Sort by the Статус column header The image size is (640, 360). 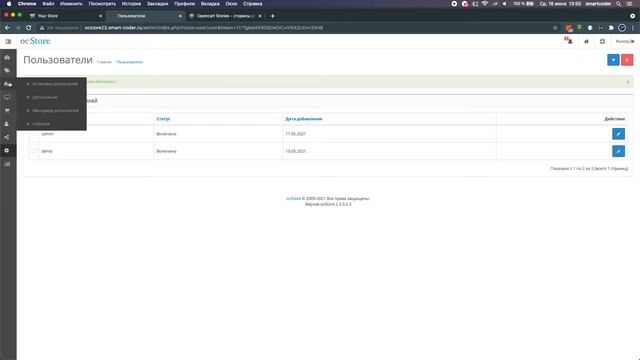163,119
